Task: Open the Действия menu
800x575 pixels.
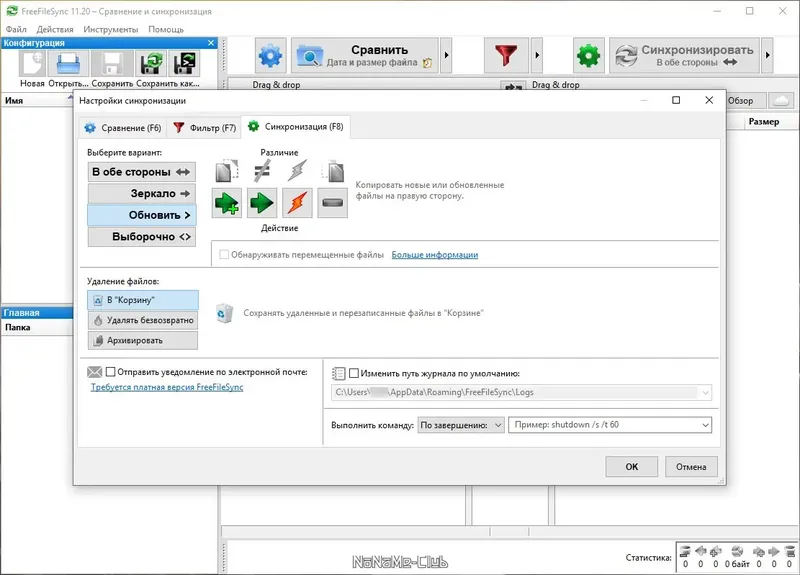Action: point(55,29)
